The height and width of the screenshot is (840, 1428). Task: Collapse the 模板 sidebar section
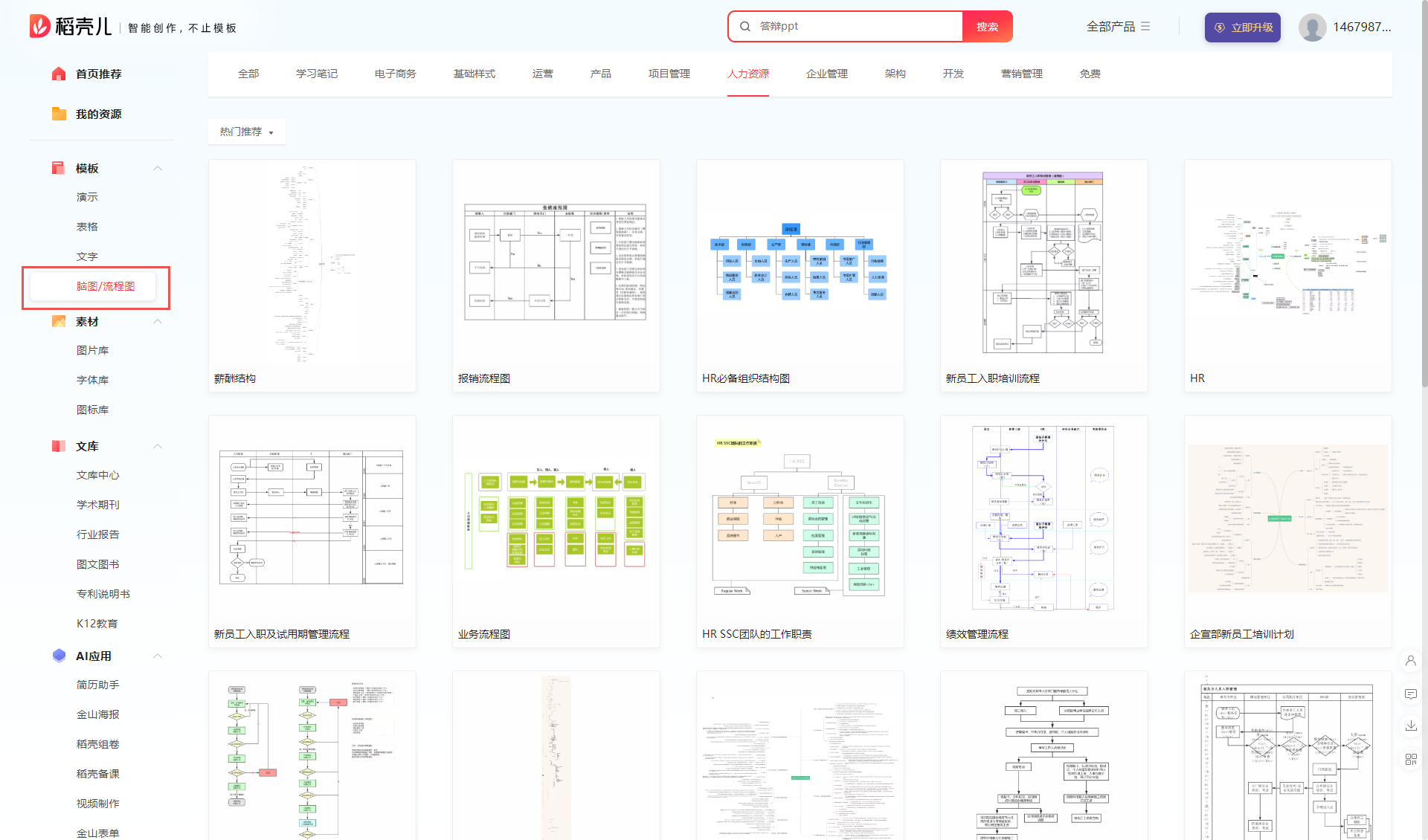click(x=158, y=168)
